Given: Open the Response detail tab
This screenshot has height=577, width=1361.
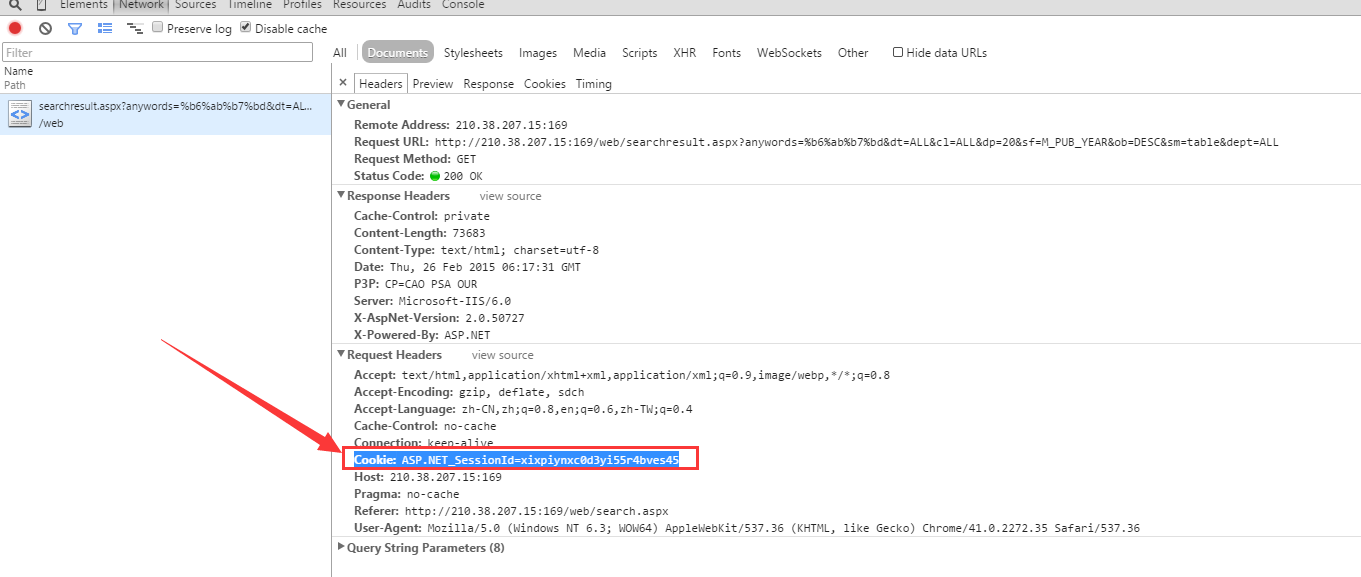Looking at the screenshot, I should click(x=488, y=84).
